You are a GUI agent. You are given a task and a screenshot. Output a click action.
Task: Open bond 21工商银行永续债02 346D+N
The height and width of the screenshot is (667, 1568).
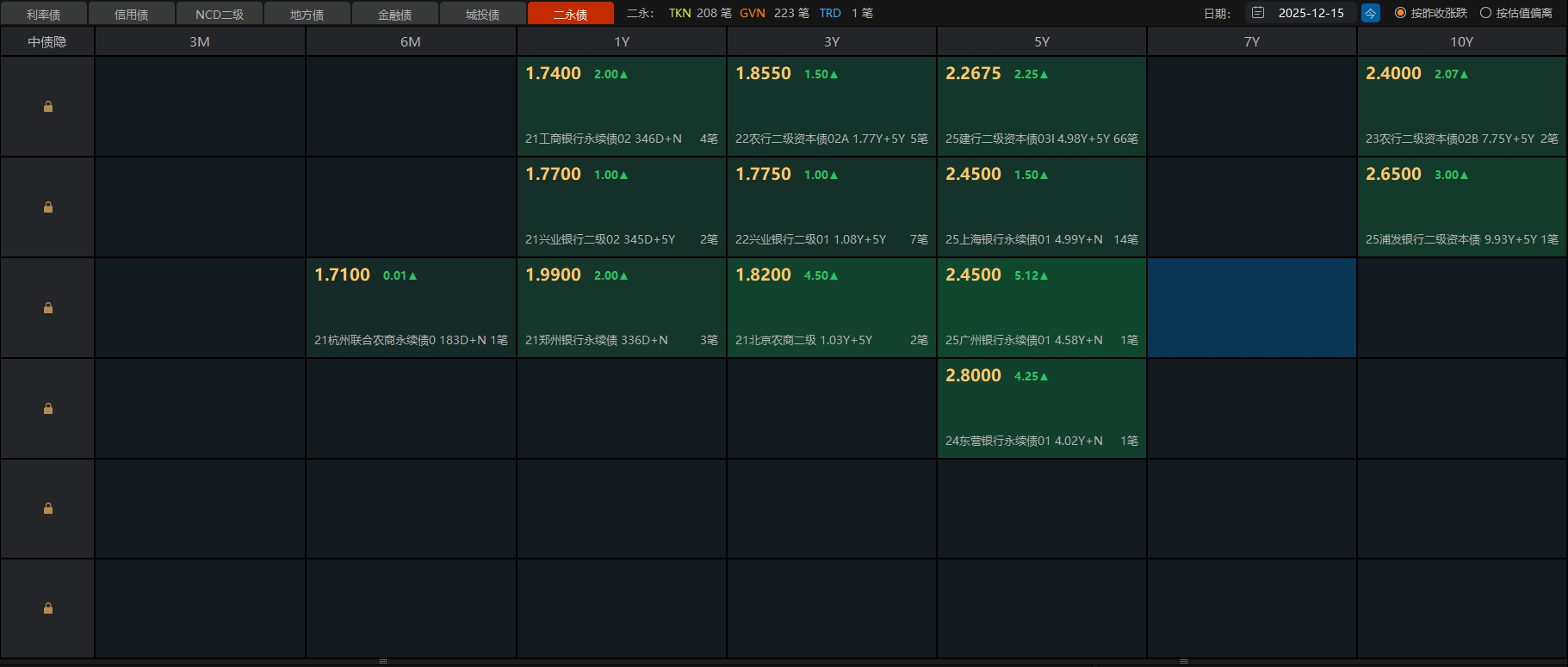click(604, 139)
